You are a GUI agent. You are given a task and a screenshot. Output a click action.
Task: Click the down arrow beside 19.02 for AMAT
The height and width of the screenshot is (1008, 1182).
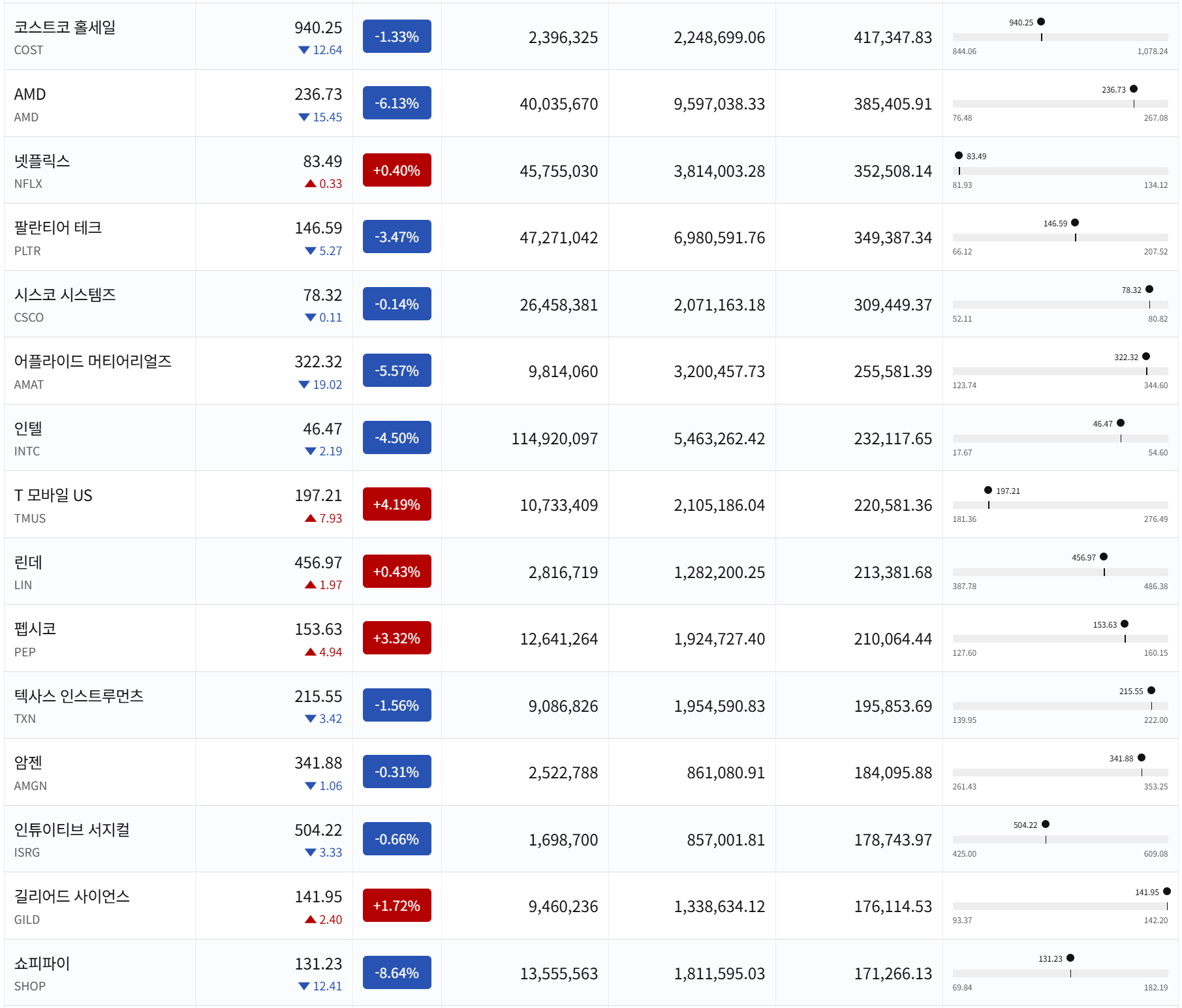303,385
